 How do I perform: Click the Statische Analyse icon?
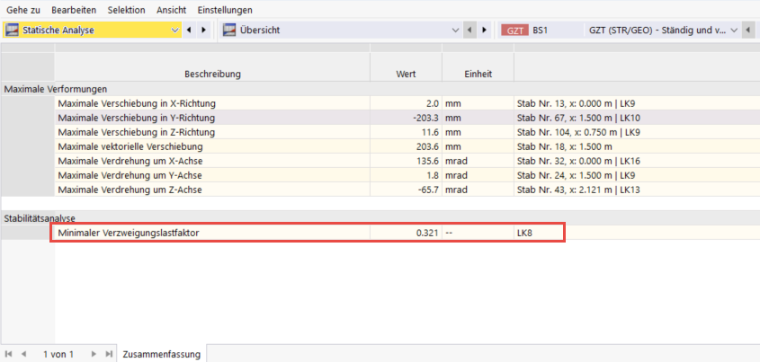click(x=12, y=30)
